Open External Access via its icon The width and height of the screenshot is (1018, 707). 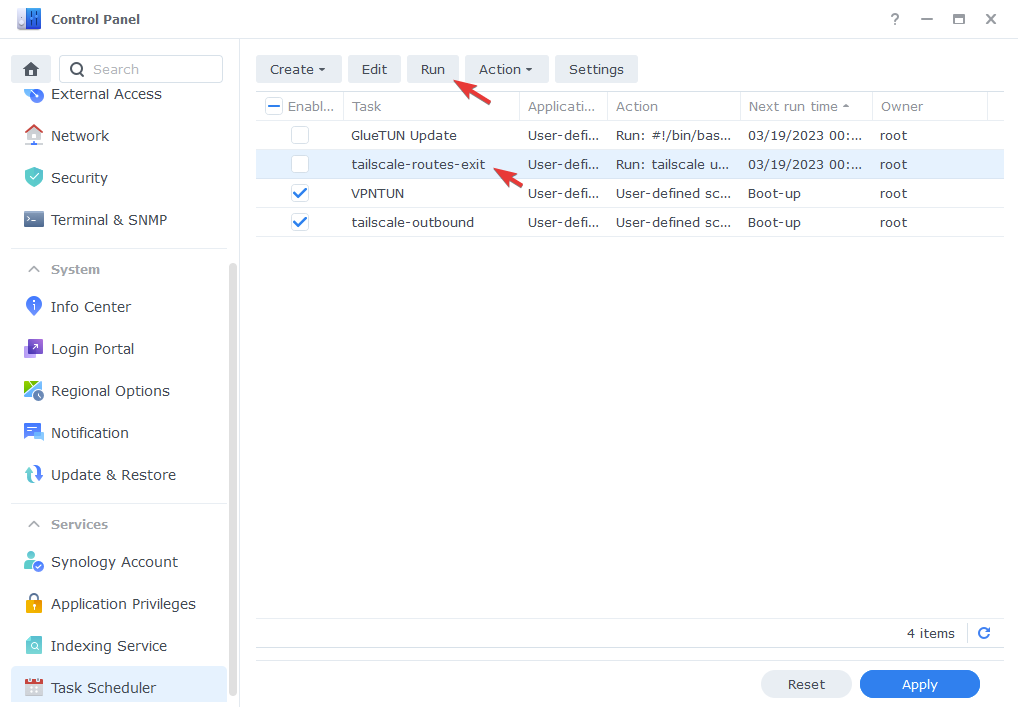point(34,95)
